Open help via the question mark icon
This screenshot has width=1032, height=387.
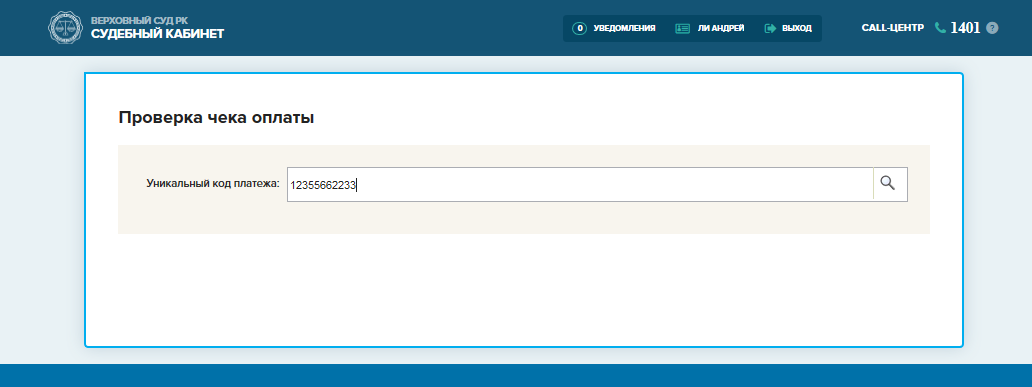click(x=993, y=28)
